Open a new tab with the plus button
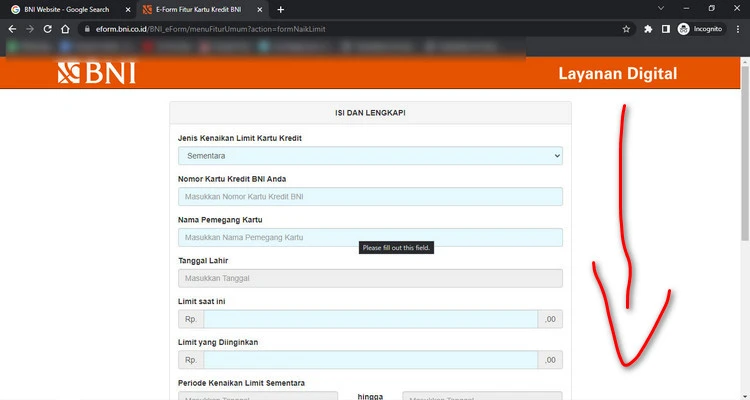The image size is (750, 400). coord(280,10)
